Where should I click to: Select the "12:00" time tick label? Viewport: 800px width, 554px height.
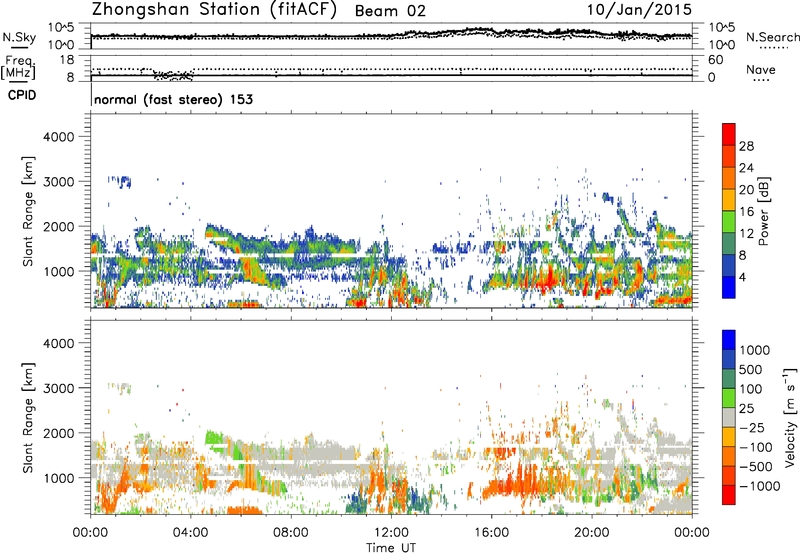coord(391,533)
